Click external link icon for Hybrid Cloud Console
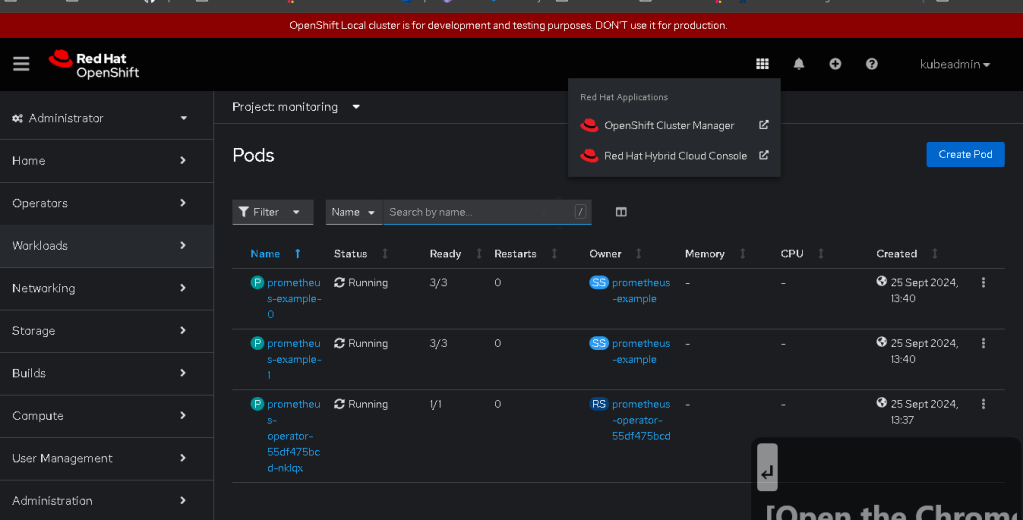Viewport: 1023px width, 520px height. tap(763, 155)
